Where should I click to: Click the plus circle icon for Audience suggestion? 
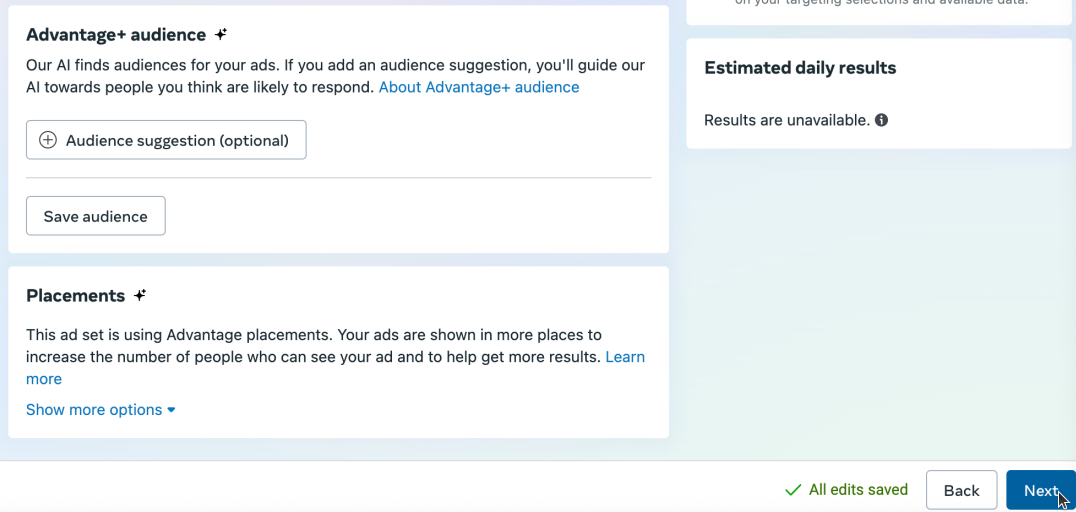pyautogui.click(x=48, y=140)
